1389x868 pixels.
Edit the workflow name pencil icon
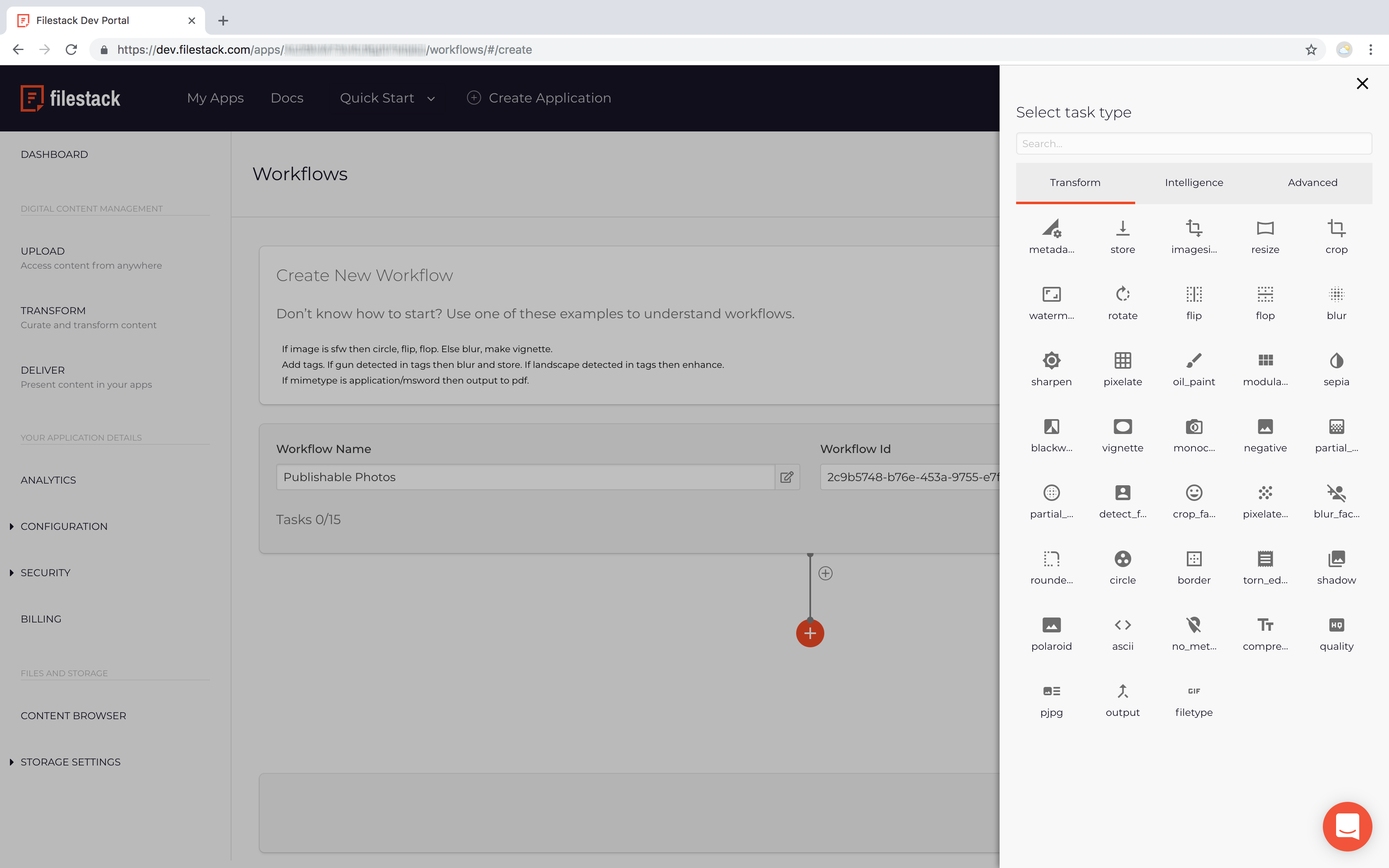[x=787, y=477]
